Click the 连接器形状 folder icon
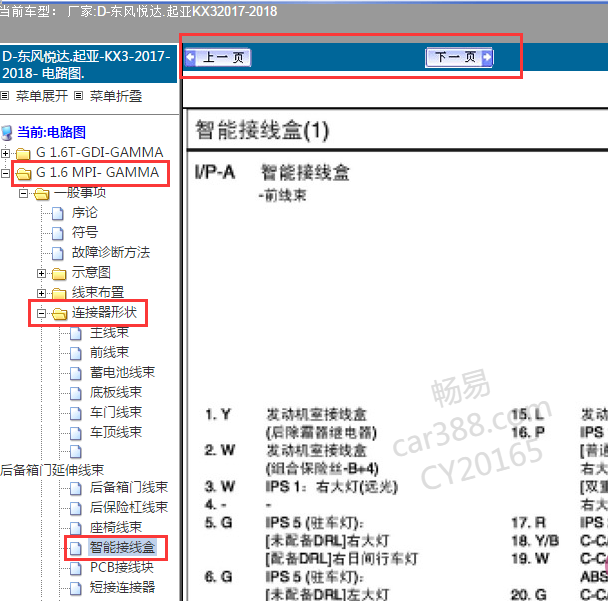 tap(59, 314)
